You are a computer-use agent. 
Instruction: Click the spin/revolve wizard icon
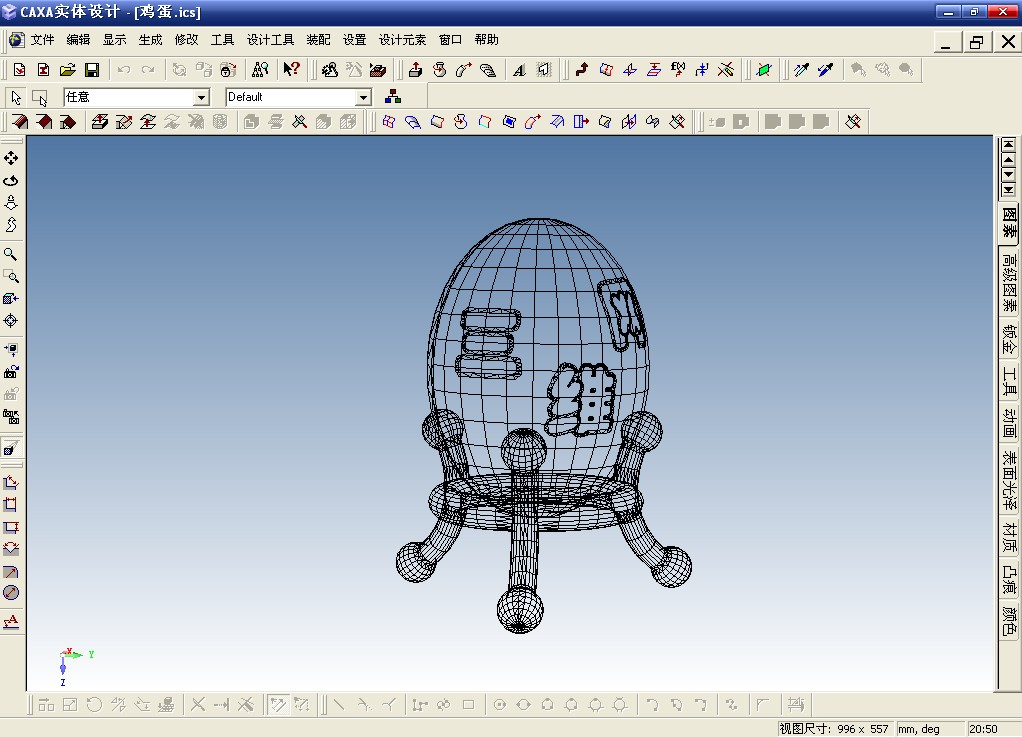(439, 70)
